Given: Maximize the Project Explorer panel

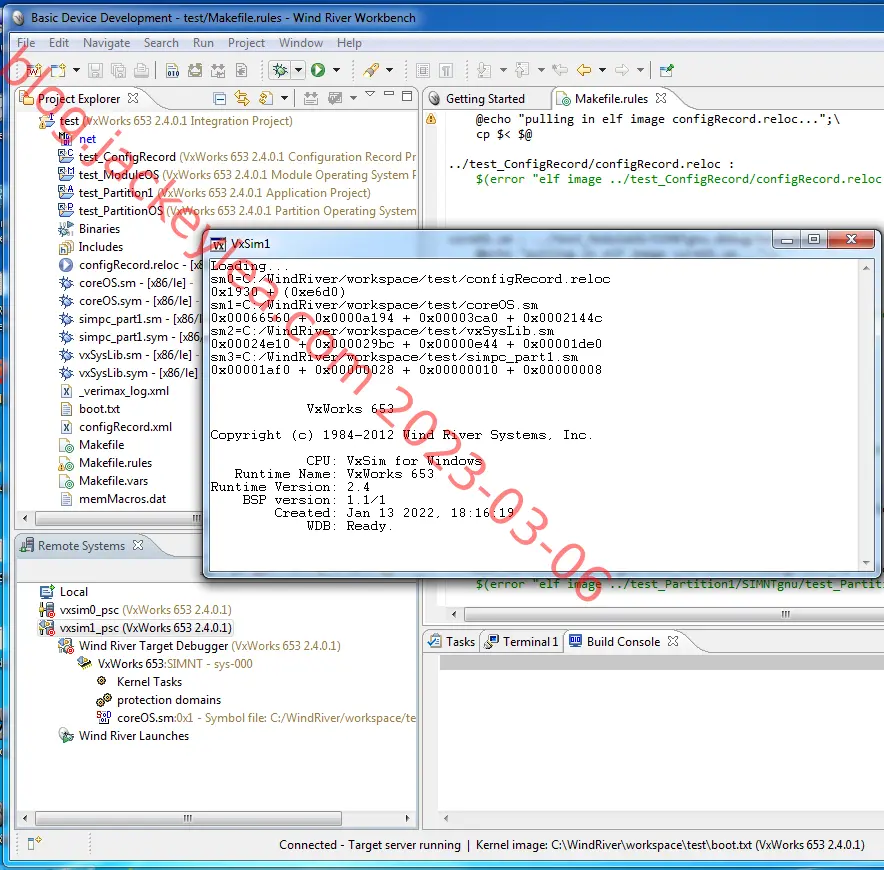Looking at the screenshot, I should 407,96.
